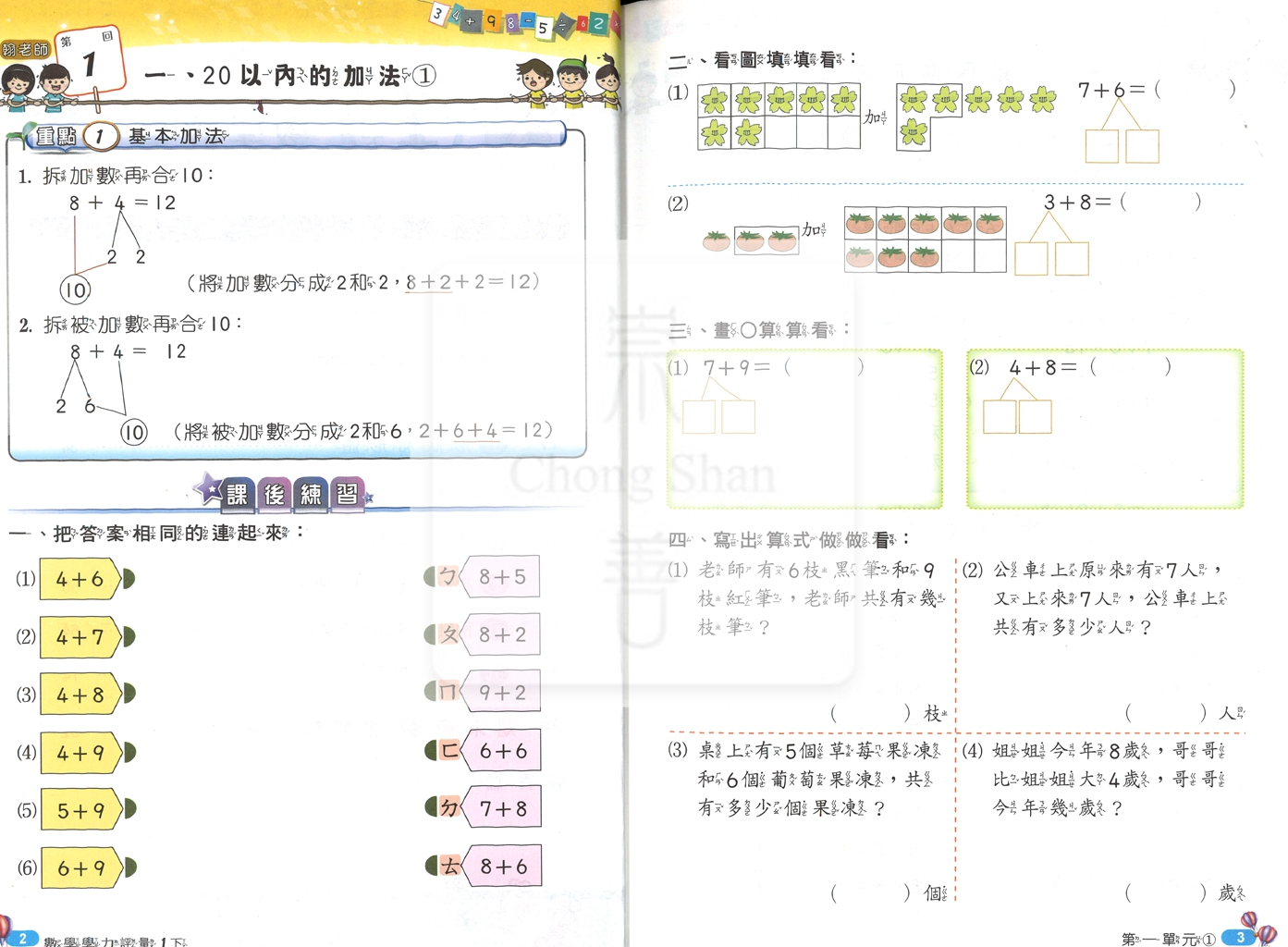
Task: Click the connector dot right of 6+9
Action: [129, 867]
